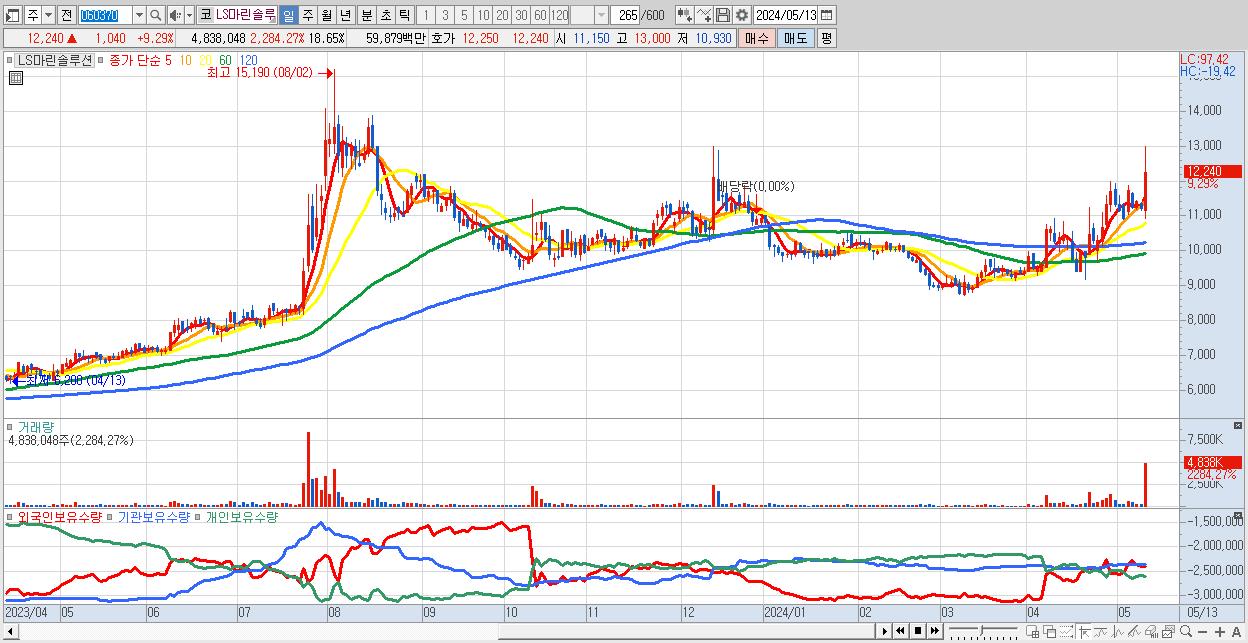
Task: Expand the speaker options dropdown arrow
Action: 189,16
